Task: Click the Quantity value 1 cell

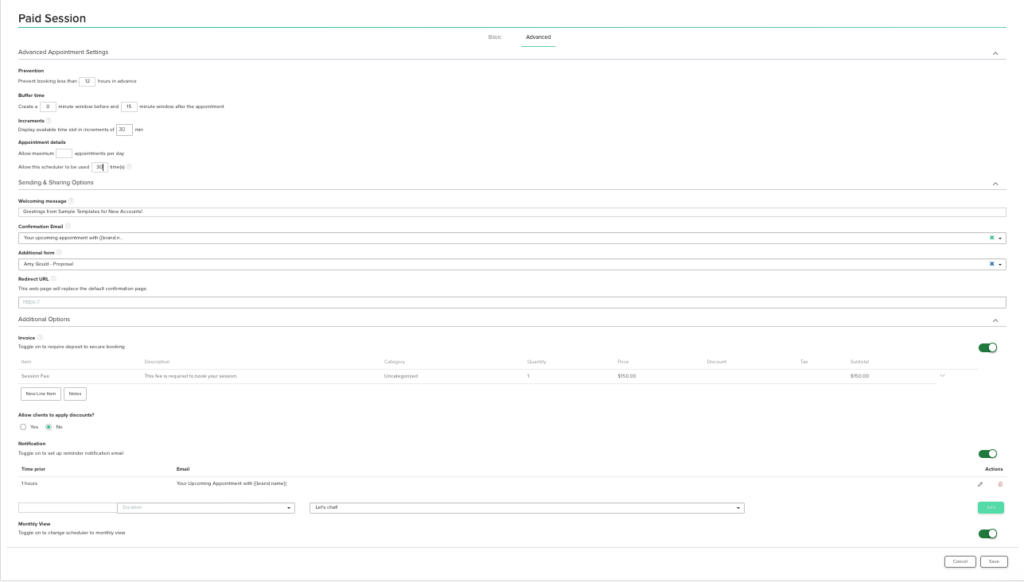Action: click(x=528, y=376)
